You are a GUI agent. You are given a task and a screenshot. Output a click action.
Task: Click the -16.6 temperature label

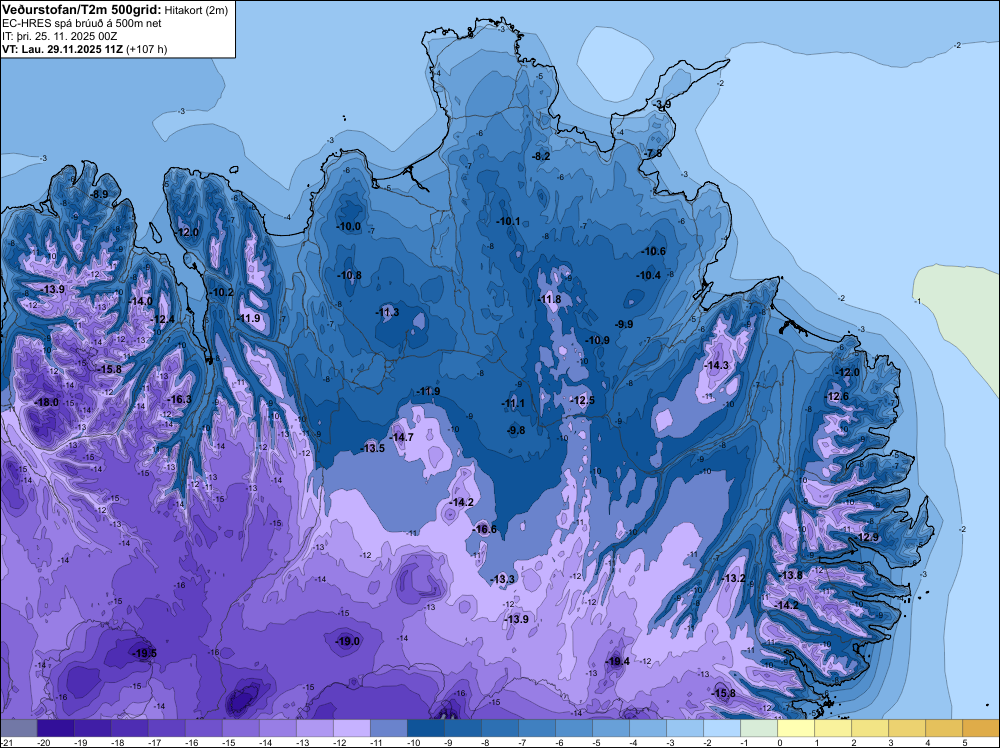point(485,529)
